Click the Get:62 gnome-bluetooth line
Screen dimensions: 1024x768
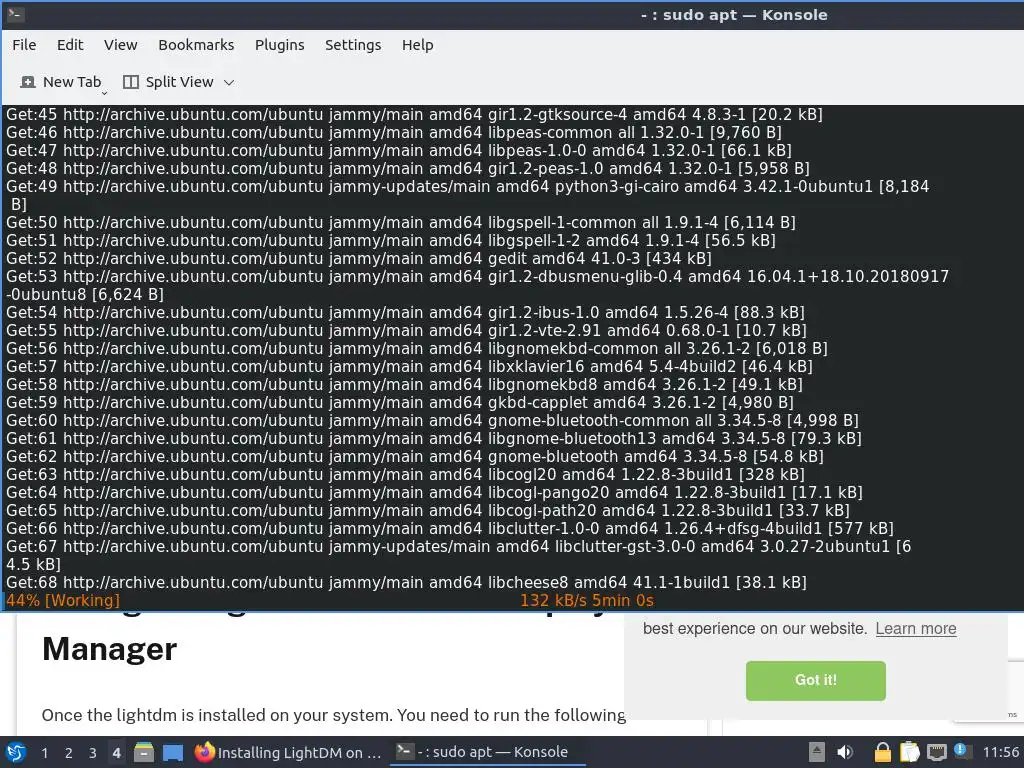[415, 456]
